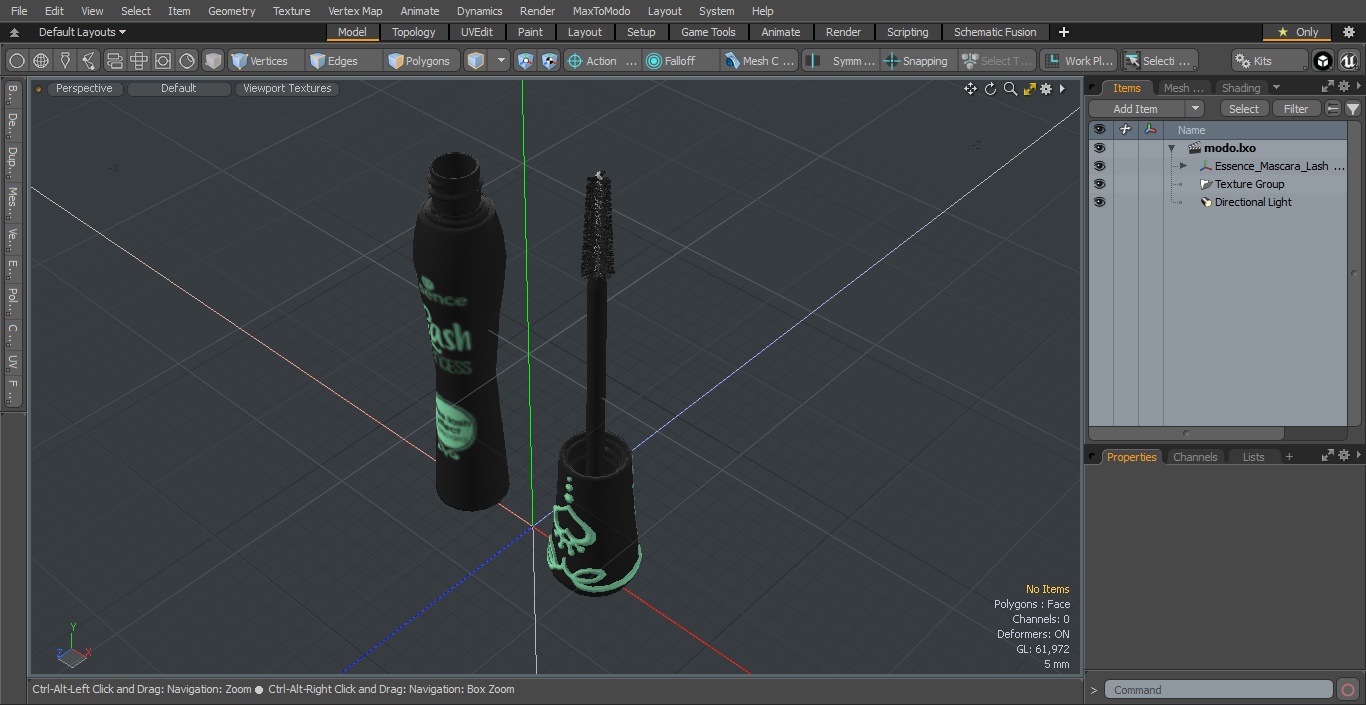The height and width of the screenshot is (705, 1366).
Task: Switch to Polygons selection mode
Action: pyautogui.click(x=419, y=61)
